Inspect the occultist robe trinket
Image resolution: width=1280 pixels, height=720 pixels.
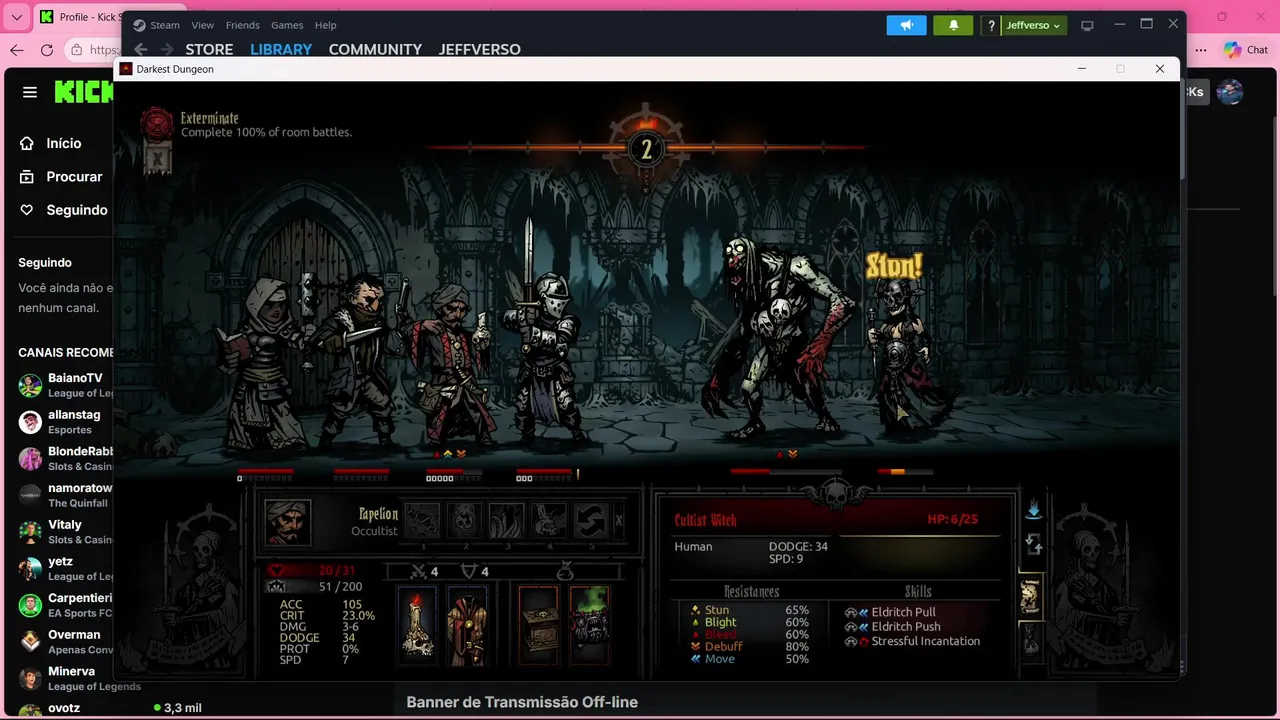(x=466, y=626)
